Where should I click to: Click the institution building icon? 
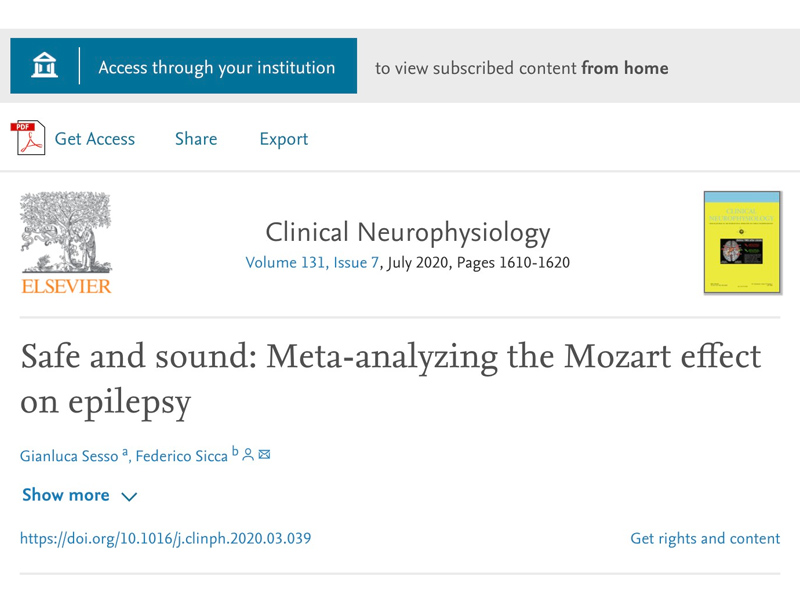[44, 67]
